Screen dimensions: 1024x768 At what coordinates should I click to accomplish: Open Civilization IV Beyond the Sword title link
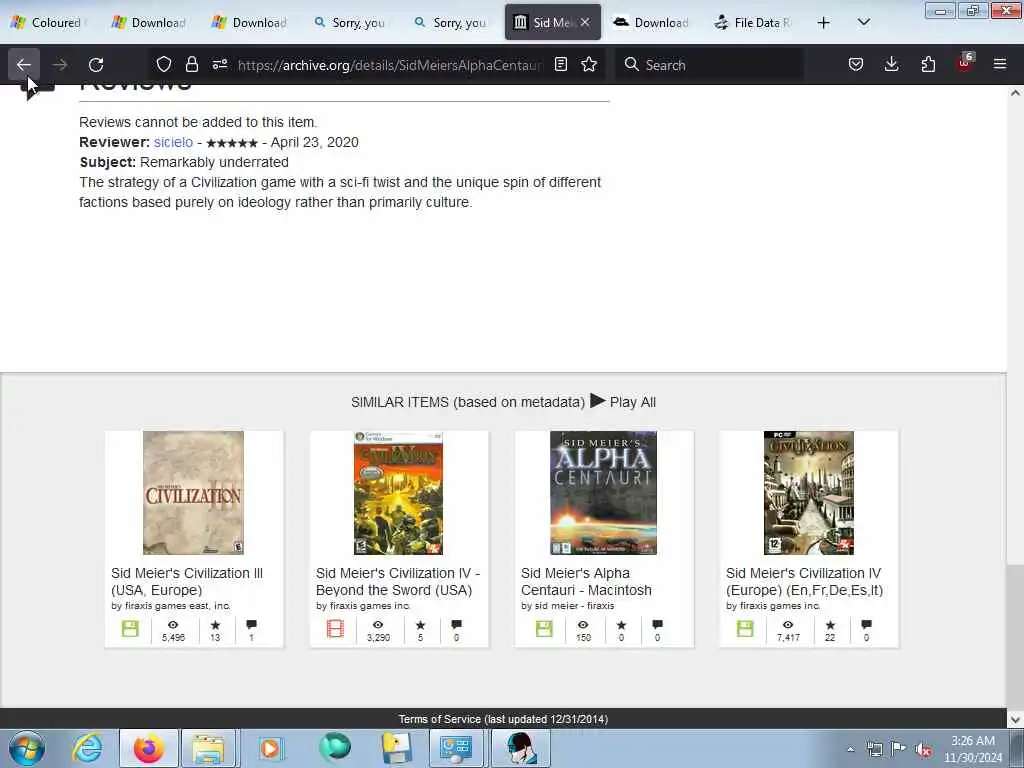(398, 581)
